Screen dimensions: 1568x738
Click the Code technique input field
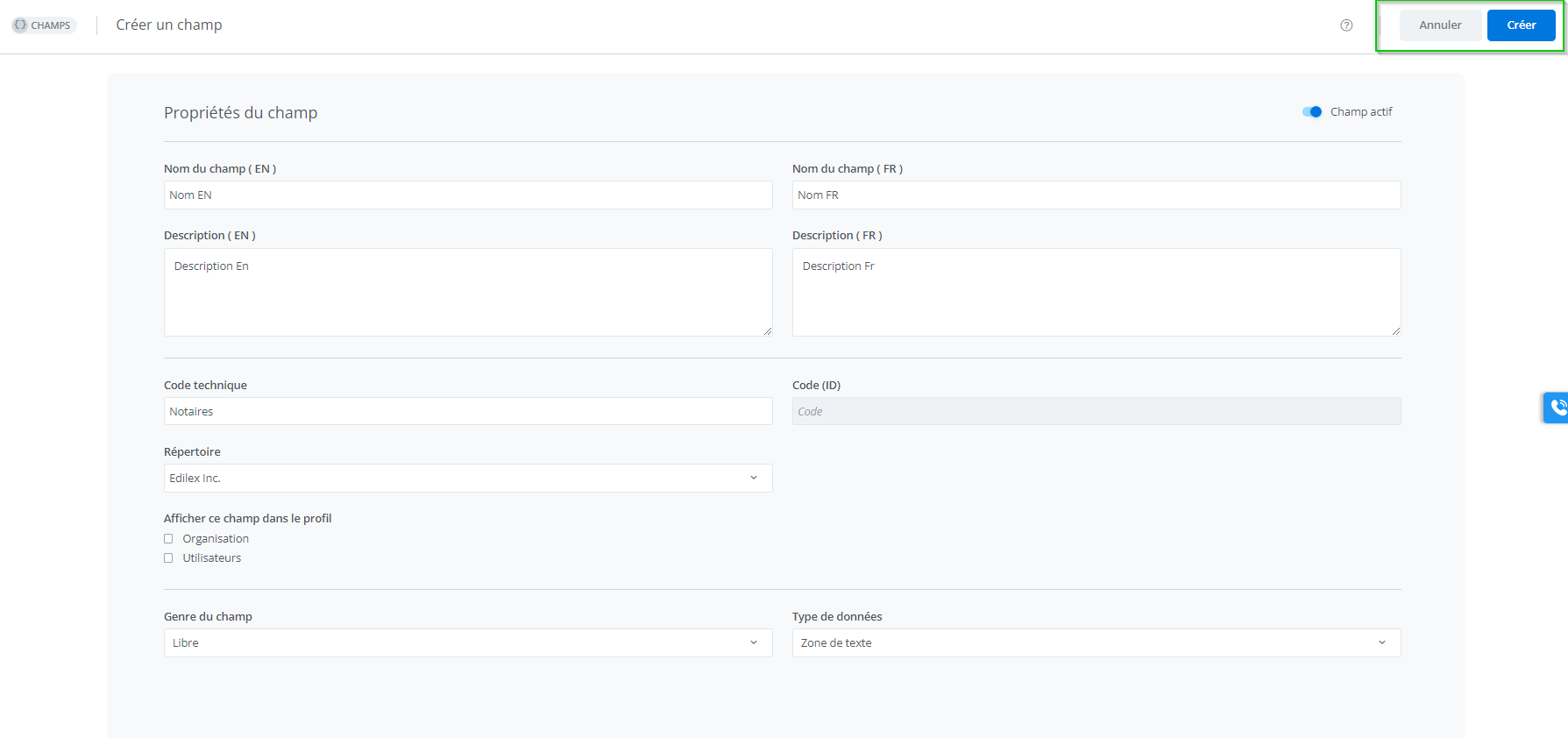pyautogui.click(x=467, y=412)
